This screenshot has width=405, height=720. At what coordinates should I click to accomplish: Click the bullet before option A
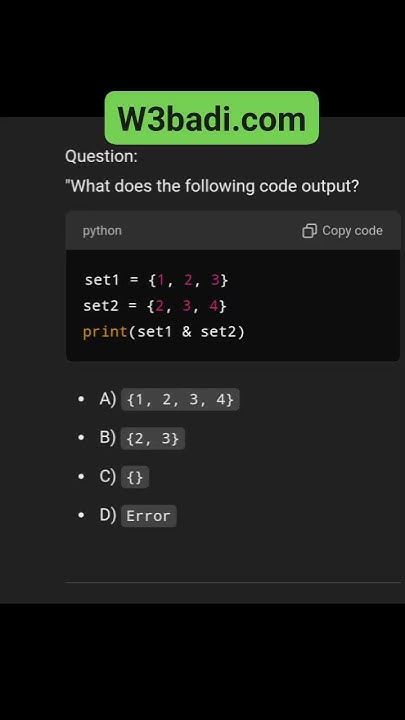(x=81, y=399)
